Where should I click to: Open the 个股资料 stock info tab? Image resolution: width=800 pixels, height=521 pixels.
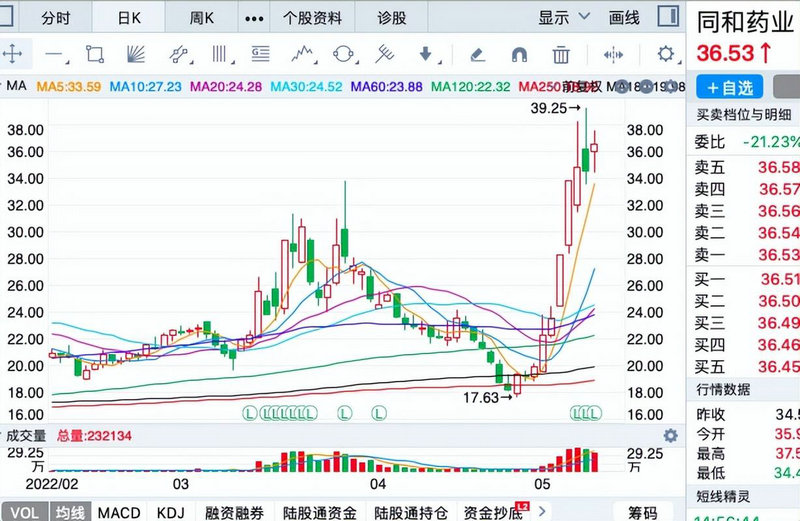(x=312, y=18)
